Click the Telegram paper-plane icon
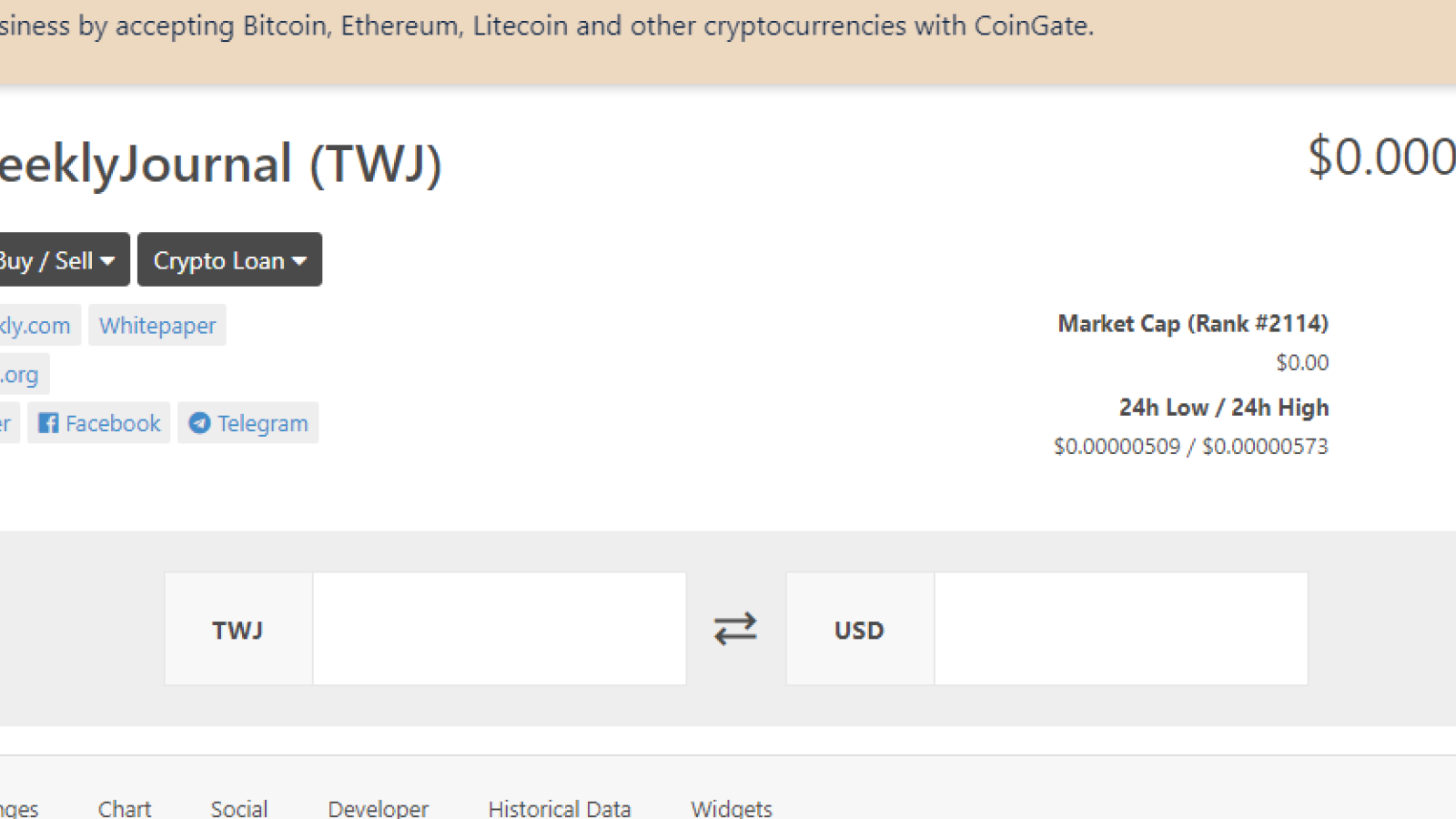This screenshot has width=1456, height=819. coord(199,423)
